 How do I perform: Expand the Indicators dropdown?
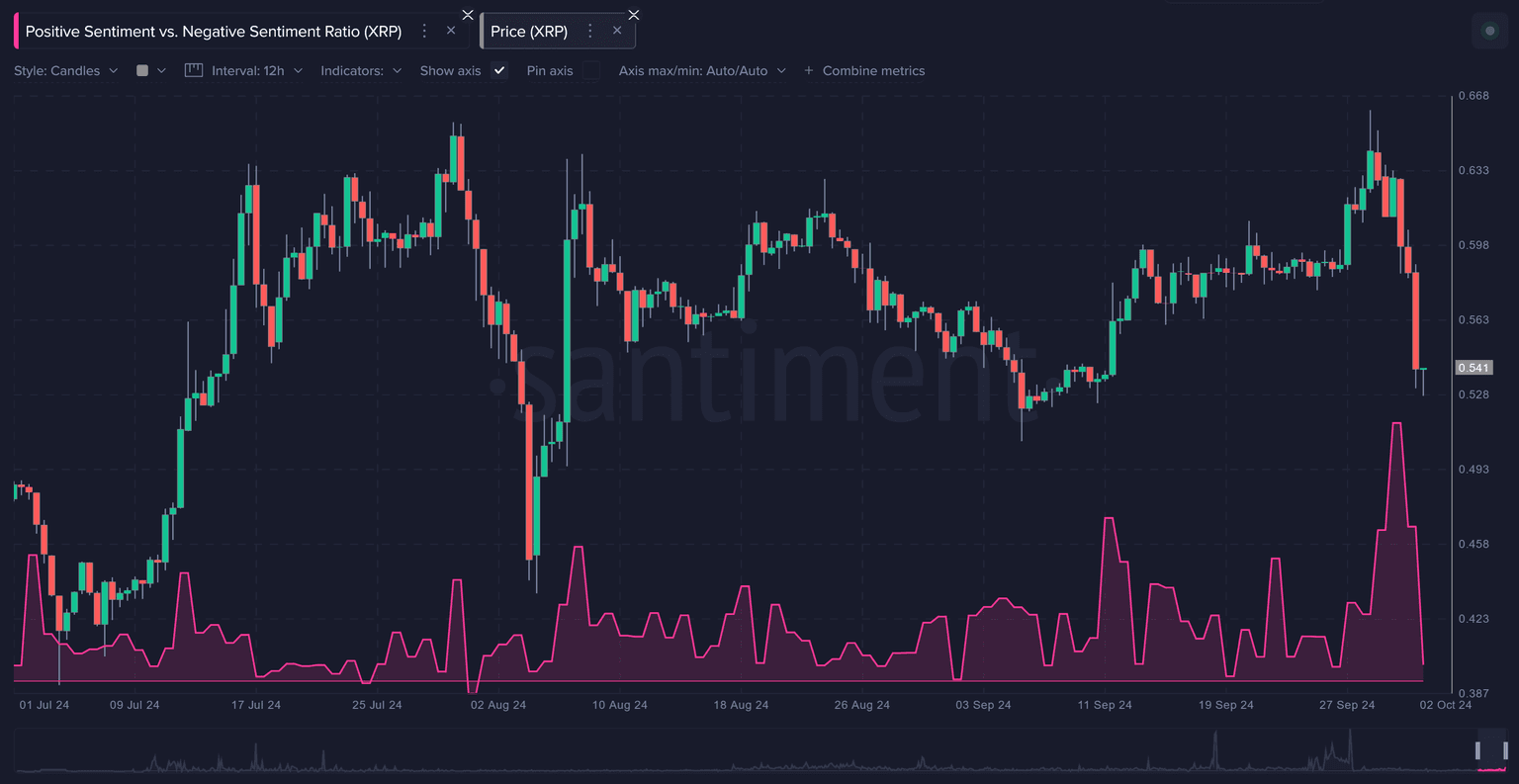point(361,70)
